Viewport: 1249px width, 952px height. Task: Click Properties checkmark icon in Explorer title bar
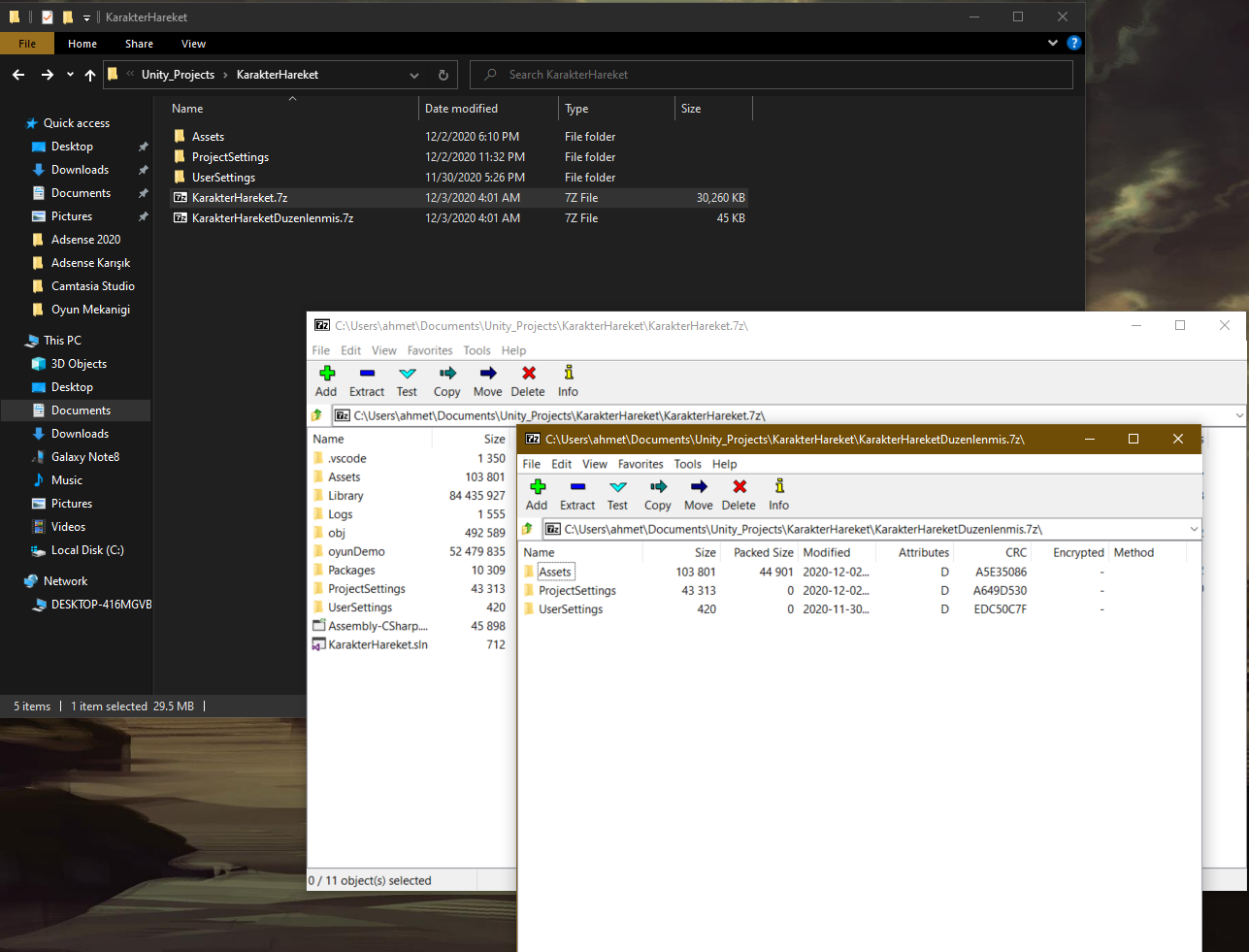point(48,16)
